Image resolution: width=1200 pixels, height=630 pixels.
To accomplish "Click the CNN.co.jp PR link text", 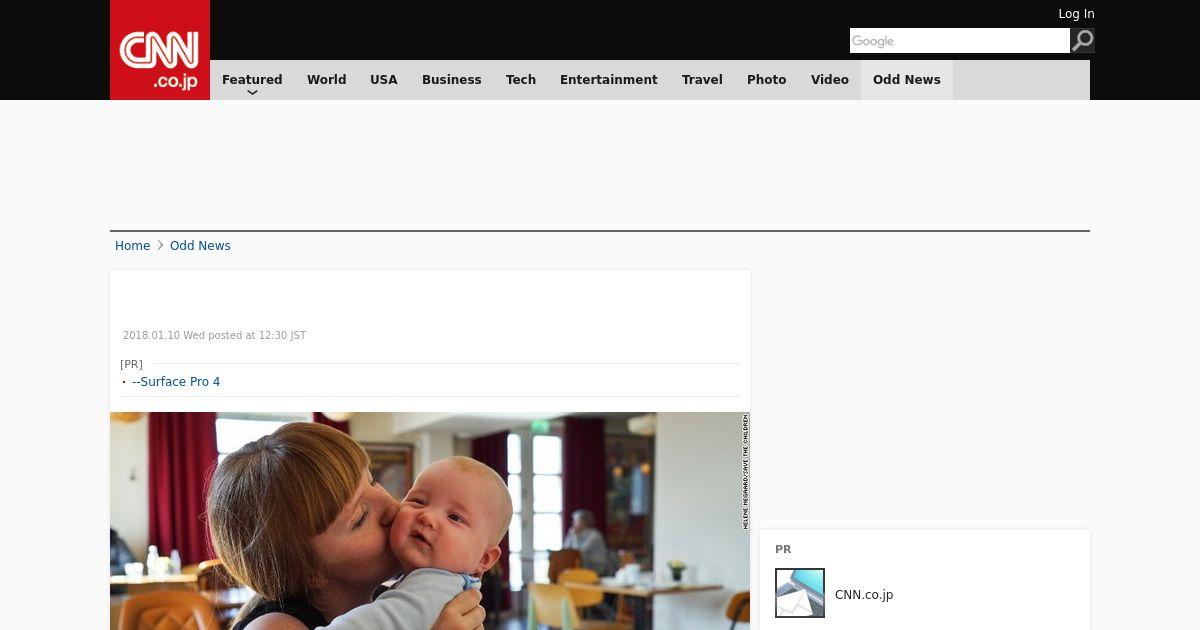I will click(864, 595).
